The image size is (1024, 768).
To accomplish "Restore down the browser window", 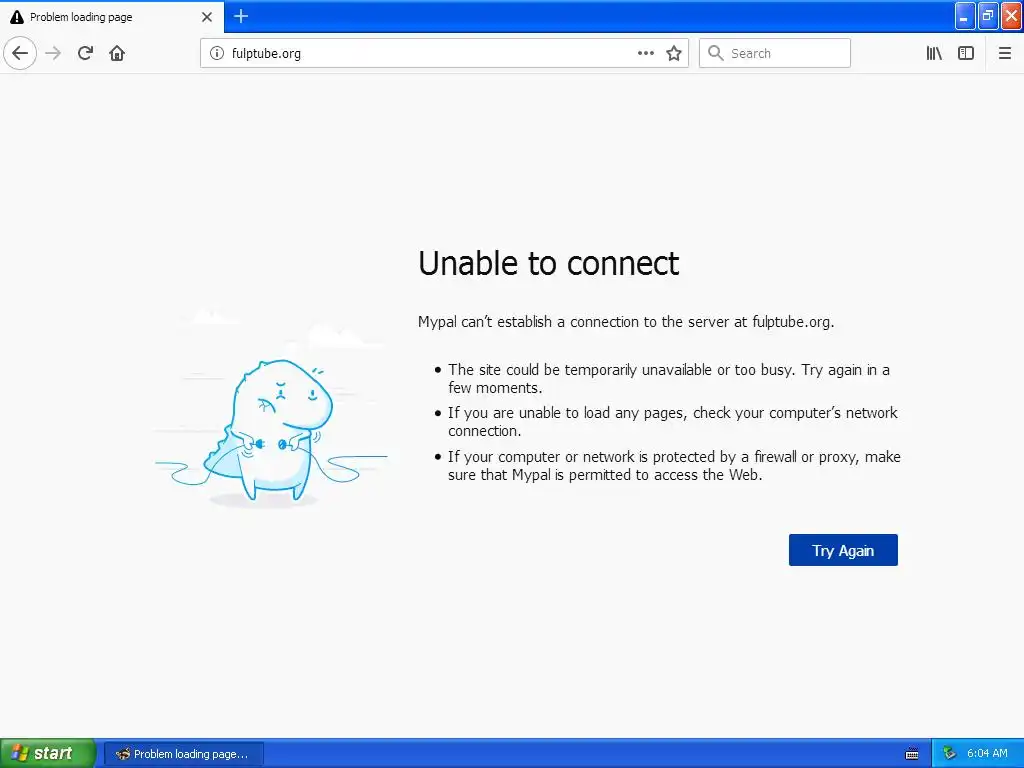I will [987, 16].
